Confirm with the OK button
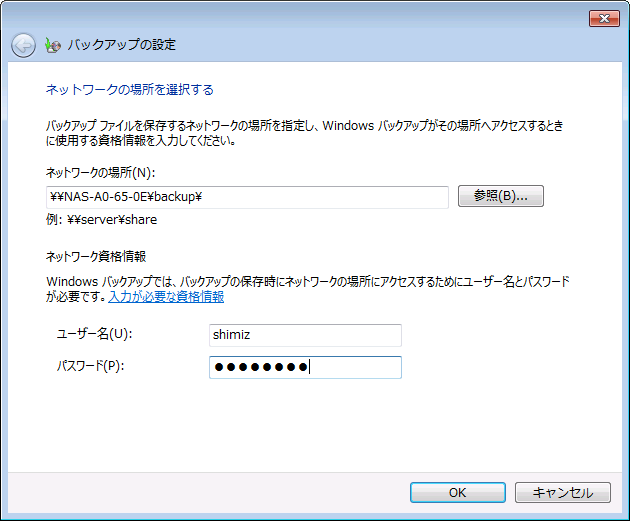The width and height of the screenshot is (630, 521). click(x=457, y=492)
